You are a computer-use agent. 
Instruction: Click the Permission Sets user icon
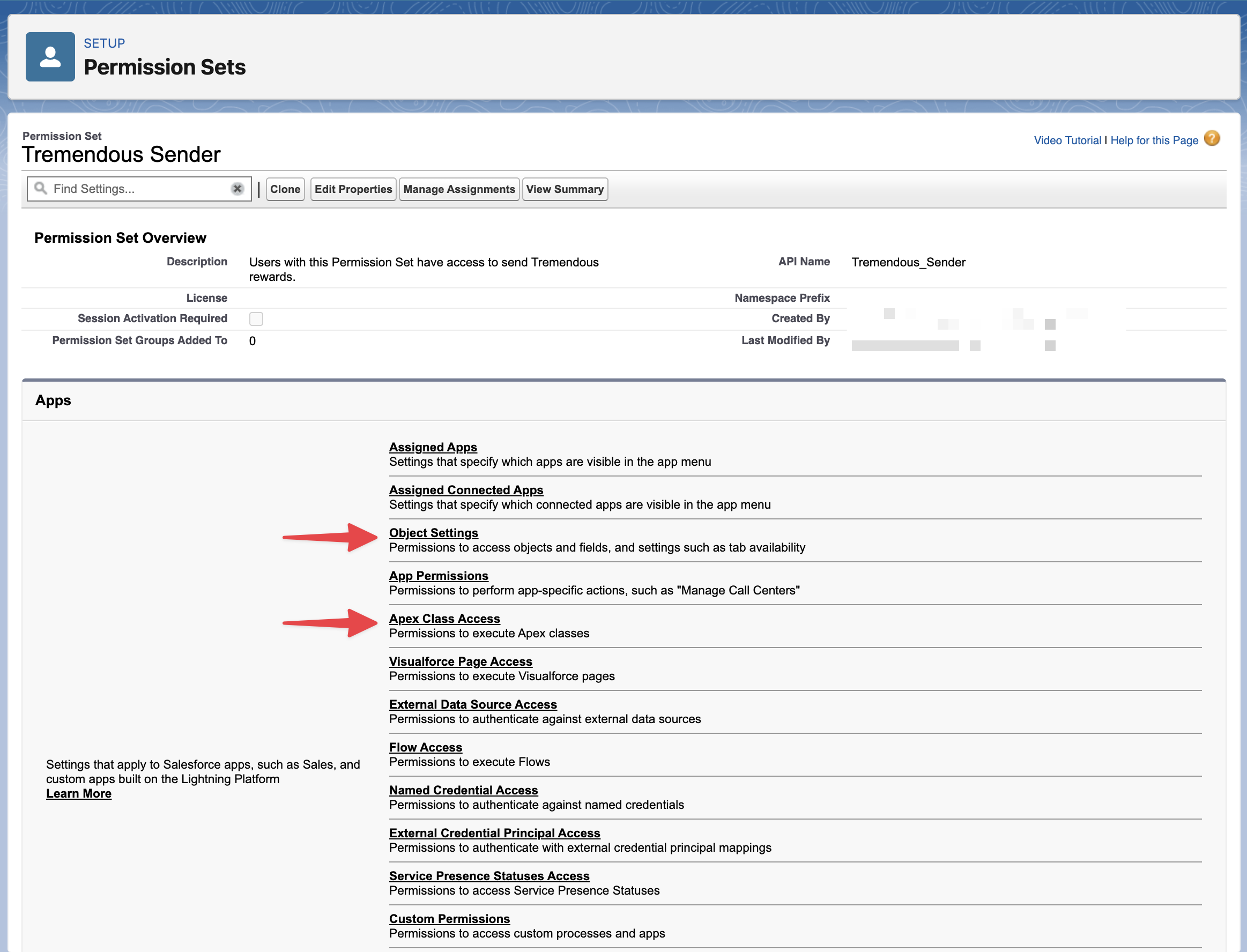[x=50, y=57]
